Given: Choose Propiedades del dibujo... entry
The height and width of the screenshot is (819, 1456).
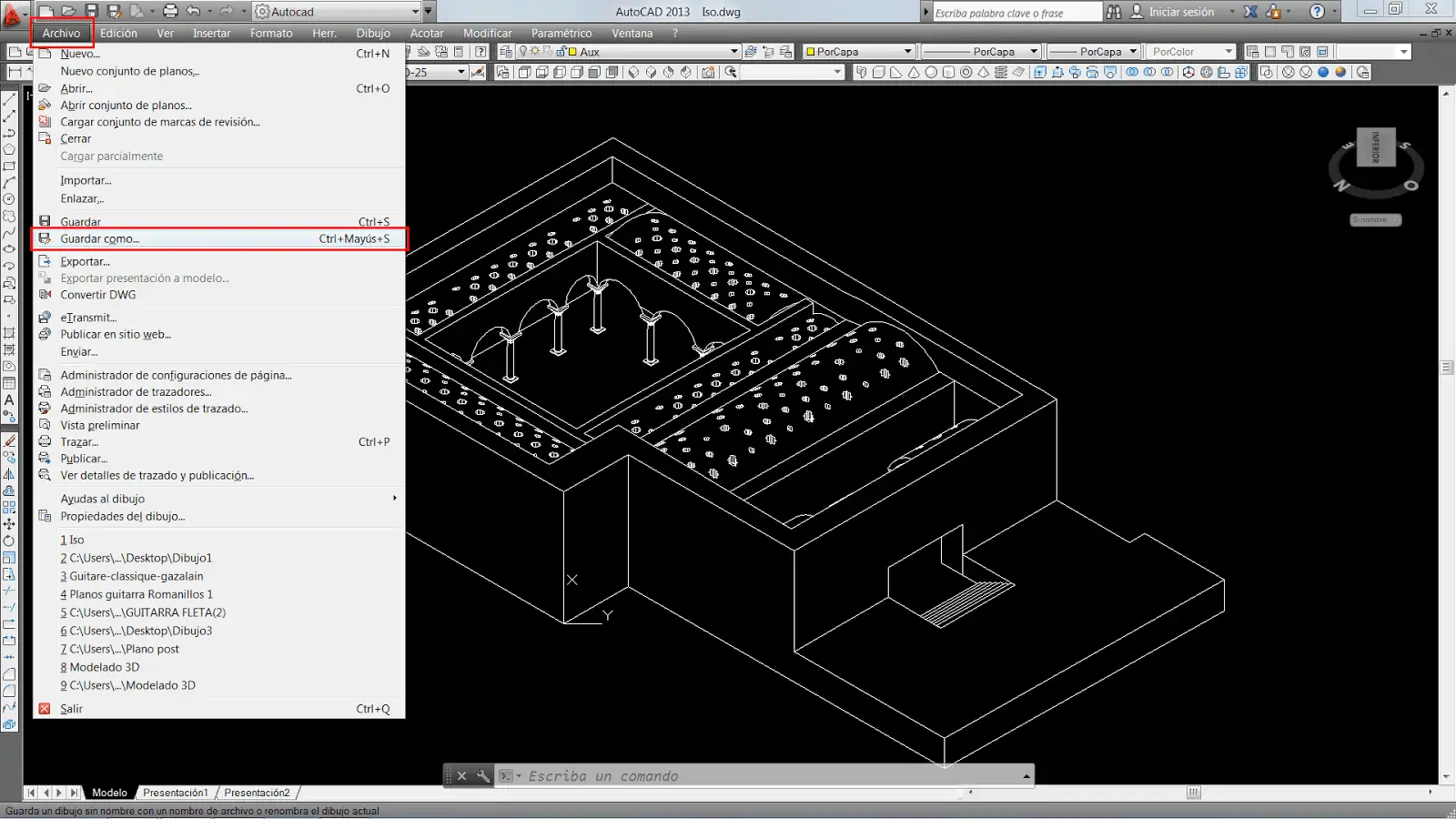Looking at the screenshot, I should pyautogui.click(x=219, y=516).
